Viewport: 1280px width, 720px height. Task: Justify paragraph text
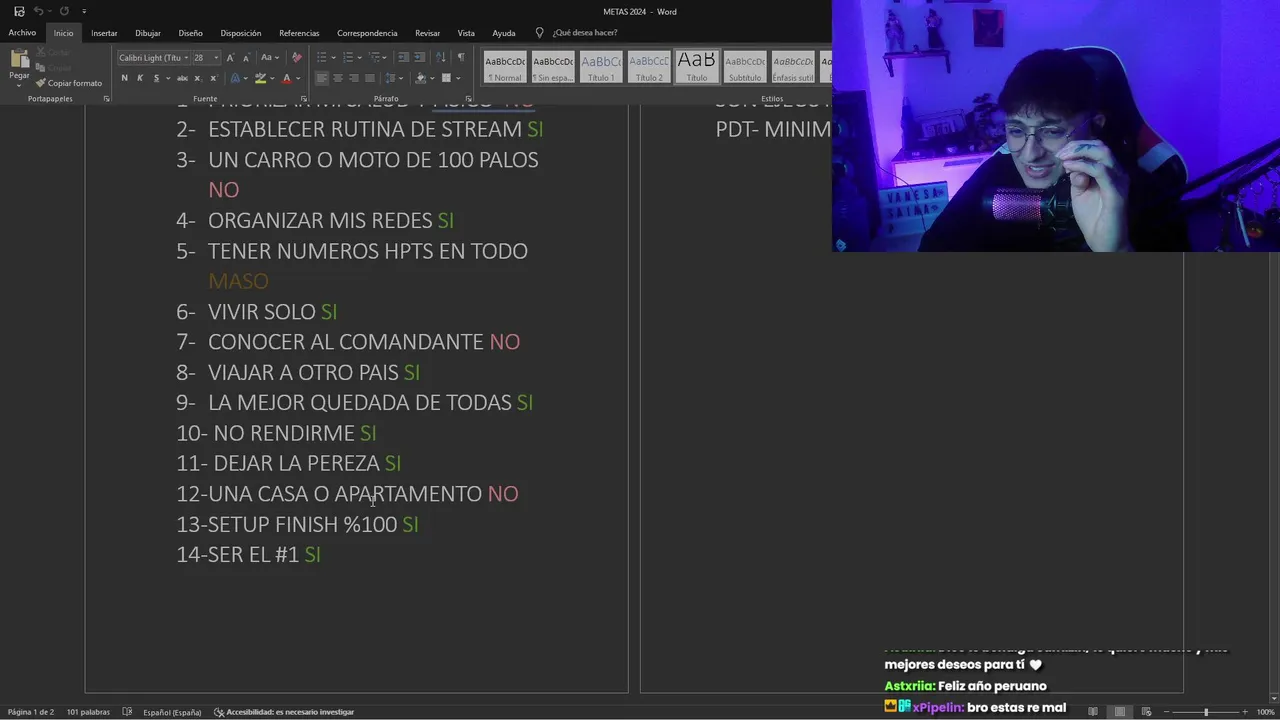tap(370, 78)
